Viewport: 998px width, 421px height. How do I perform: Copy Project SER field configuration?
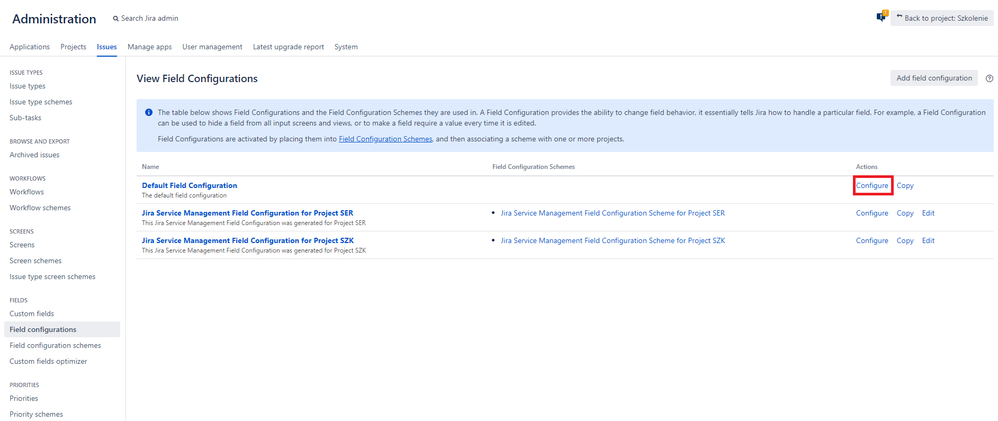(905, 213)
